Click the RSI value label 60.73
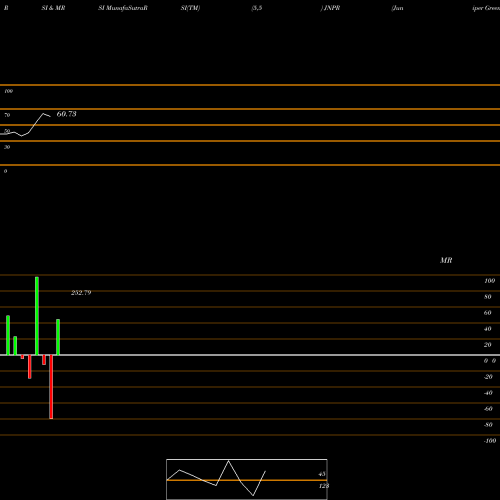The width and height of the screenshot is (500, 500). (x=66, y=114)
